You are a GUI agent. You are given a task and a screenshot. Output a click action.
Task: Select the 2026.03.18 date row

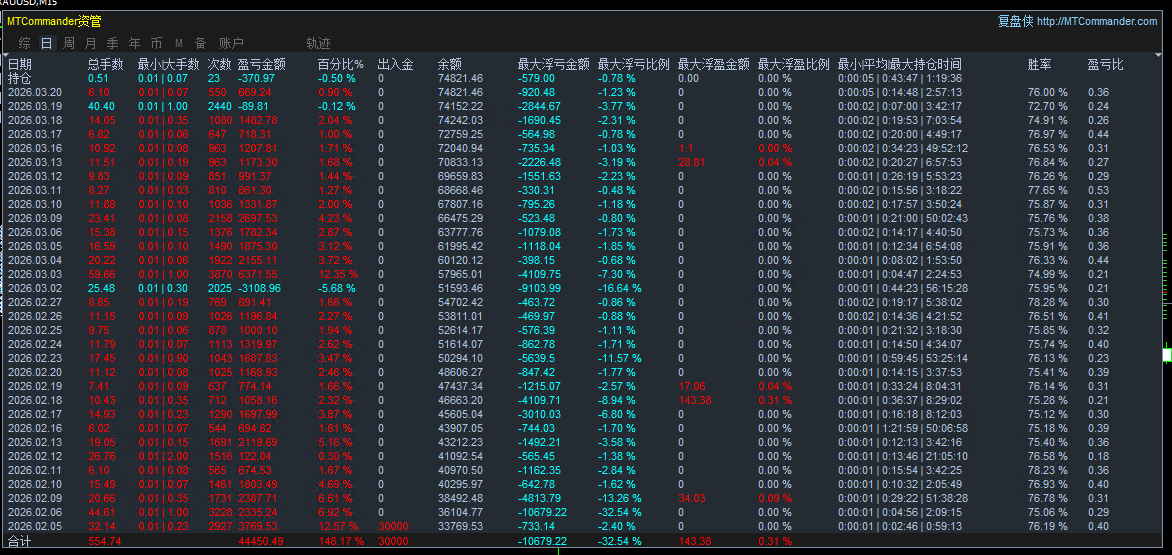coord(35,120)
